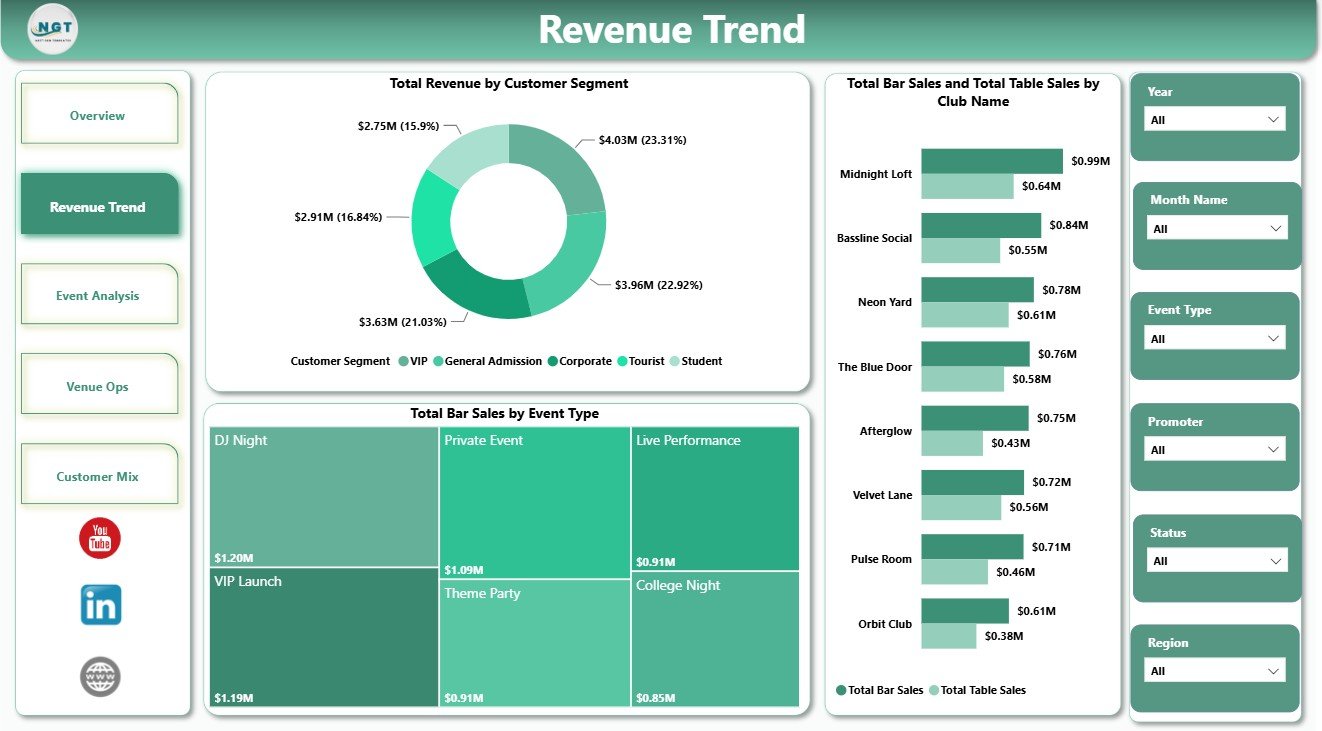Open the LinkedIn icon link
This screenshot has width=1322, height=731.
point(101,605)
